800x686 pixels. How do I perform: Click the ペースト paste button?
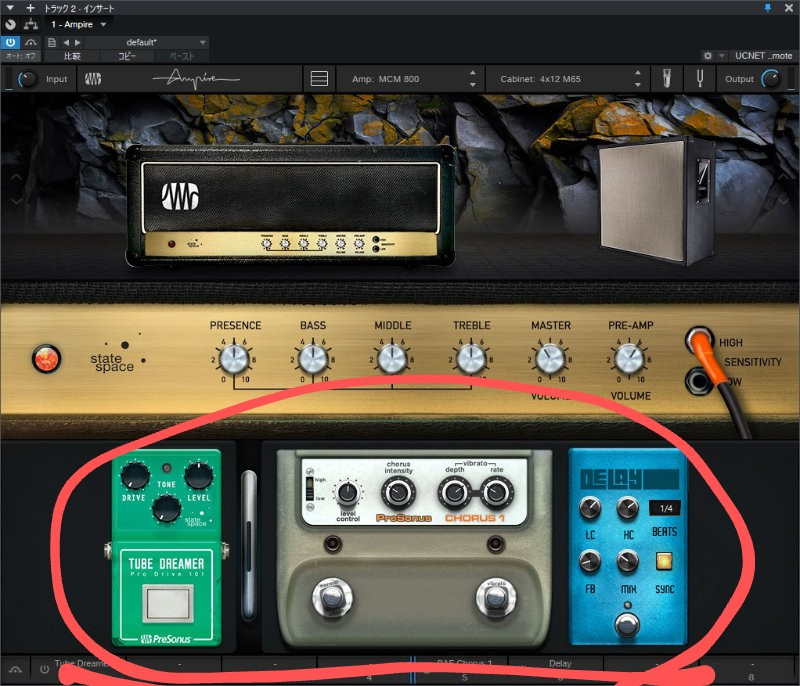tap(182, 56)
